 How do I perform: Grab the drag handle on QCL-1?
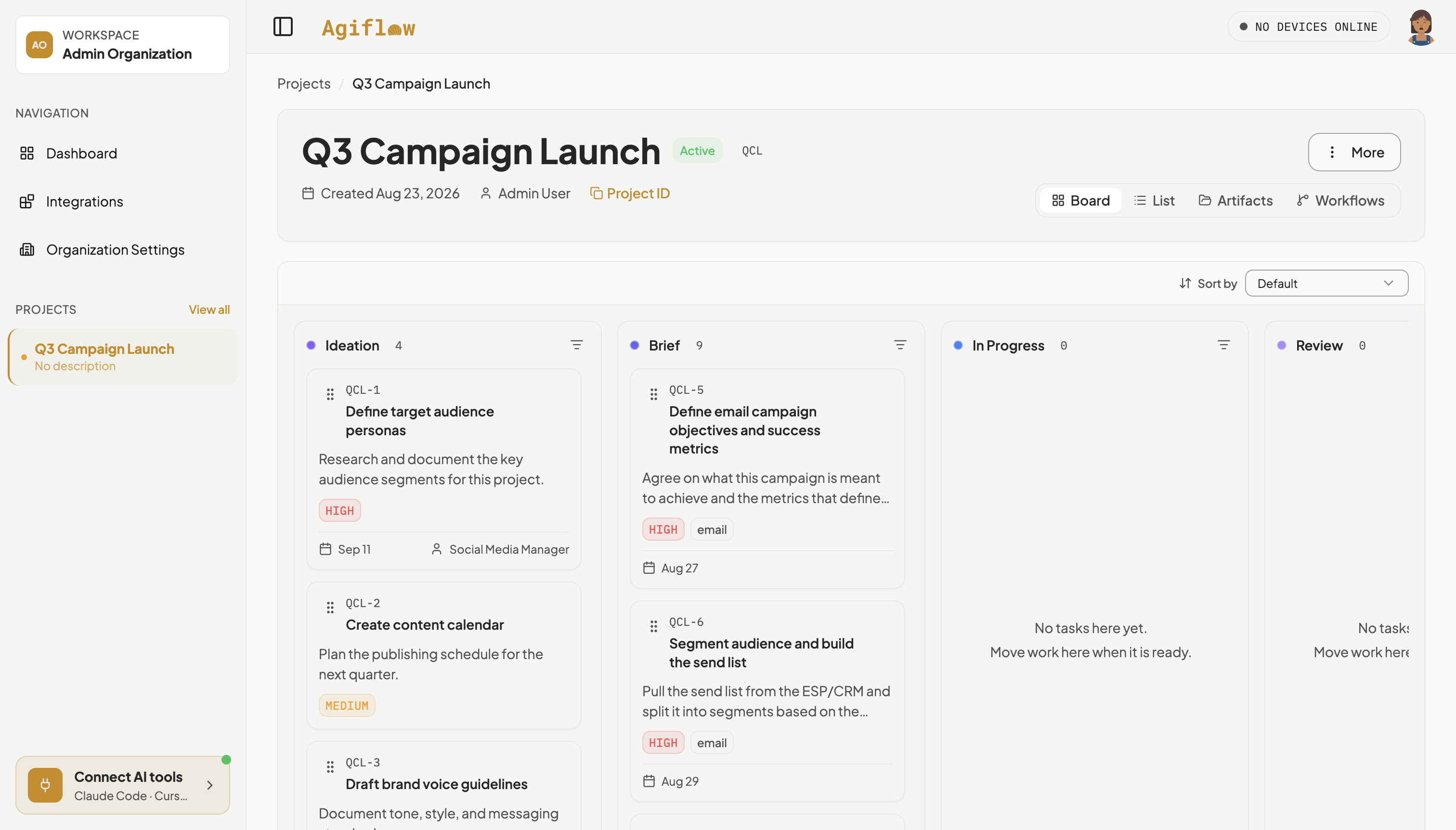tap(330, 394)
